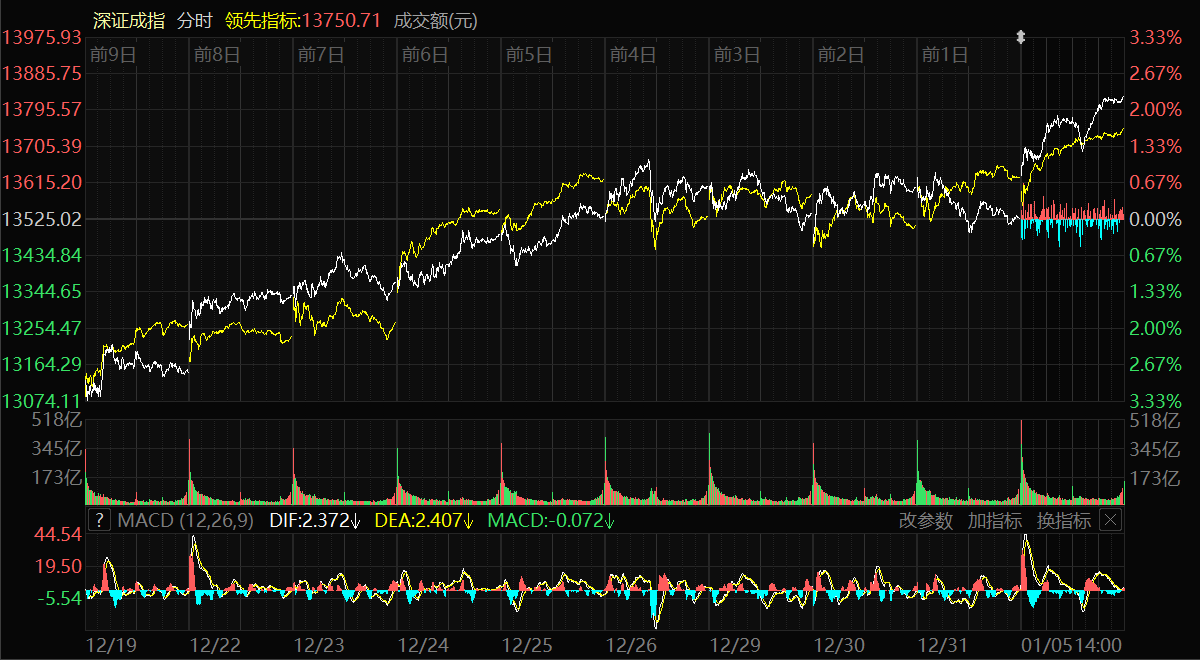This screenshot has height=660, width=1200.
Task: Click the 13525.02 baseline price on left axis
Action: click(x=42, y=219)
